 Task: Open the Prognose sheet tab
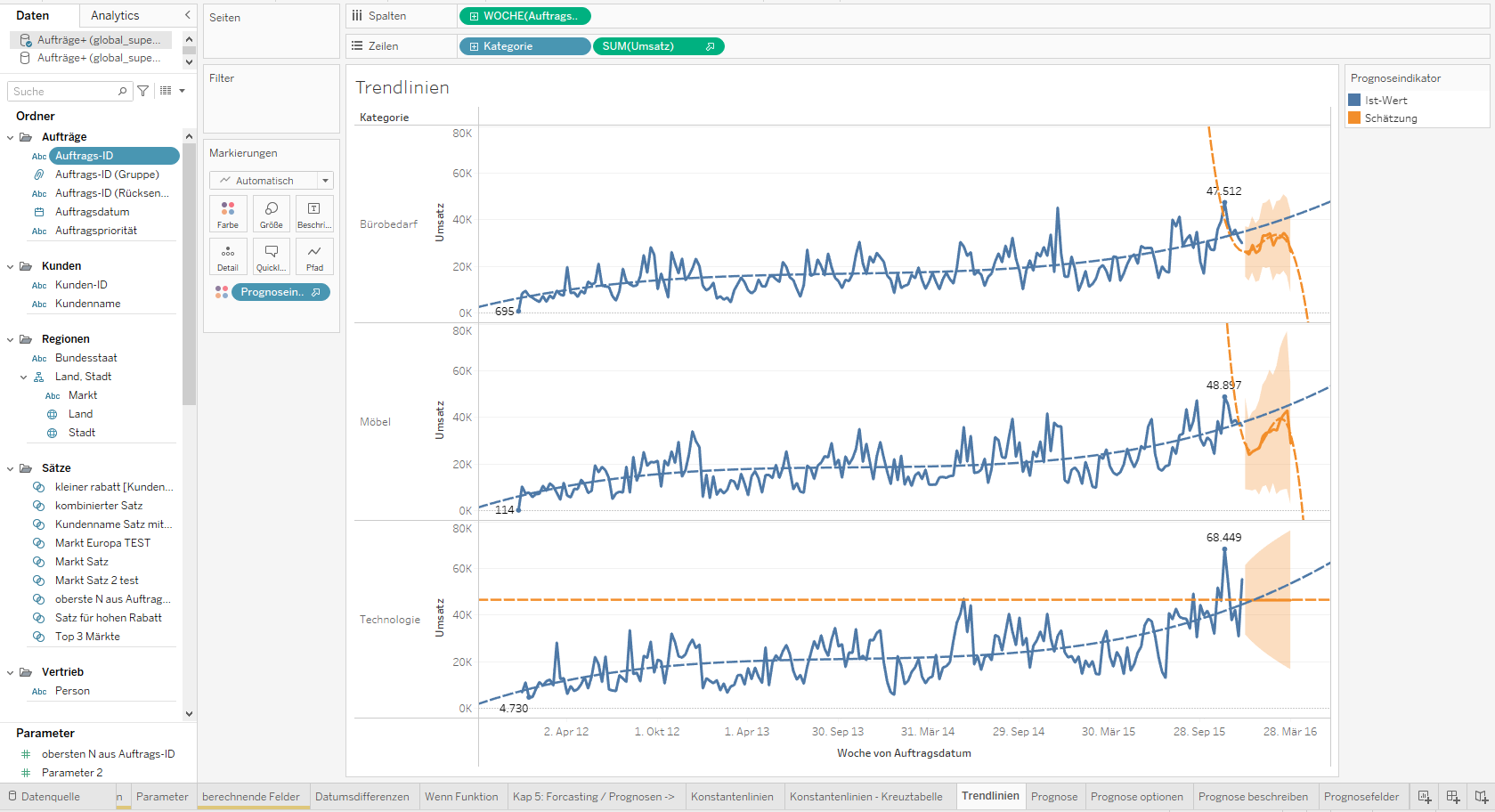(x=1054, y=796)
